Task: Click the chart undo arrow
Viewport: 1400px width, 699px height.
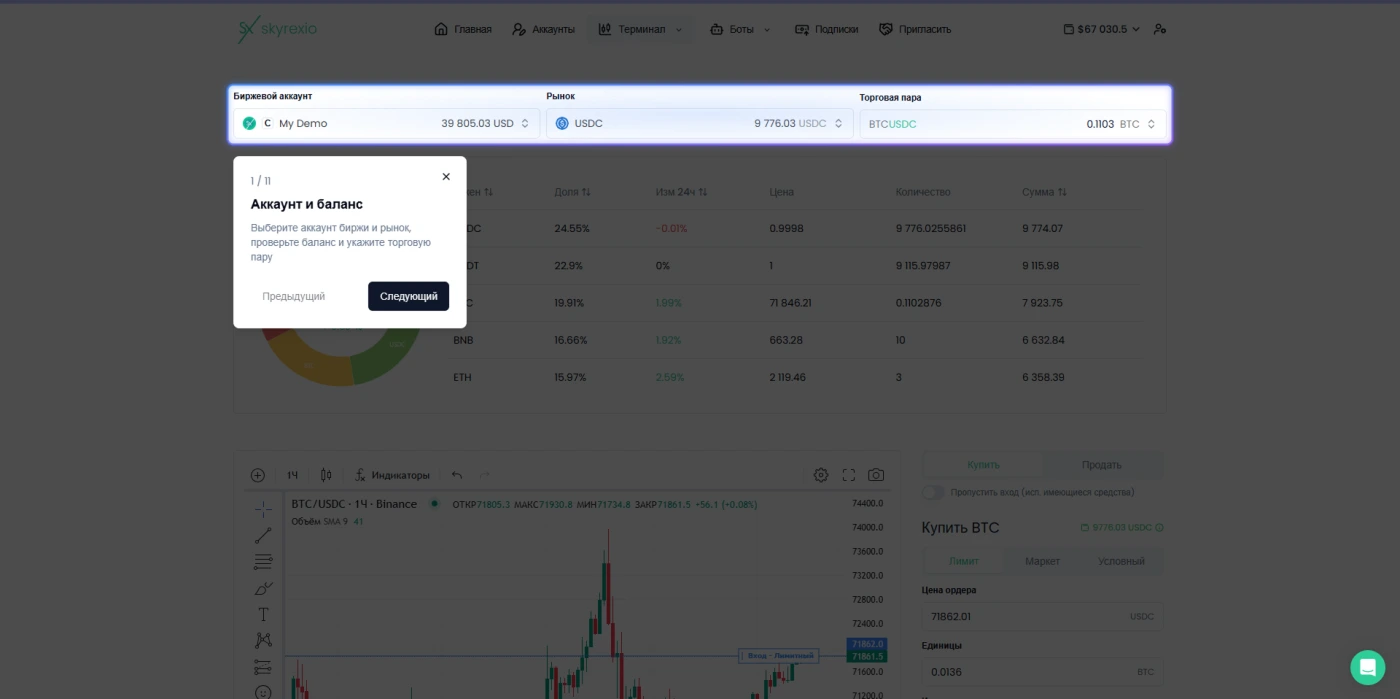Action: [x=457, y=475]
